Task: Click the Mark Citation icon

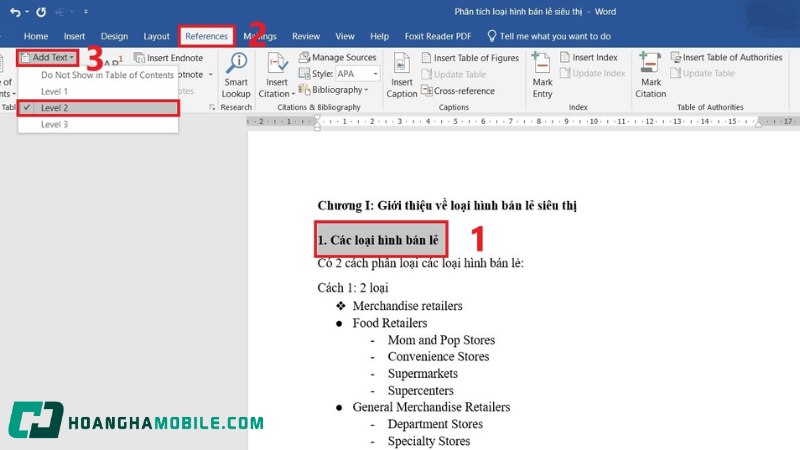Action: click(x=651, y=66)
